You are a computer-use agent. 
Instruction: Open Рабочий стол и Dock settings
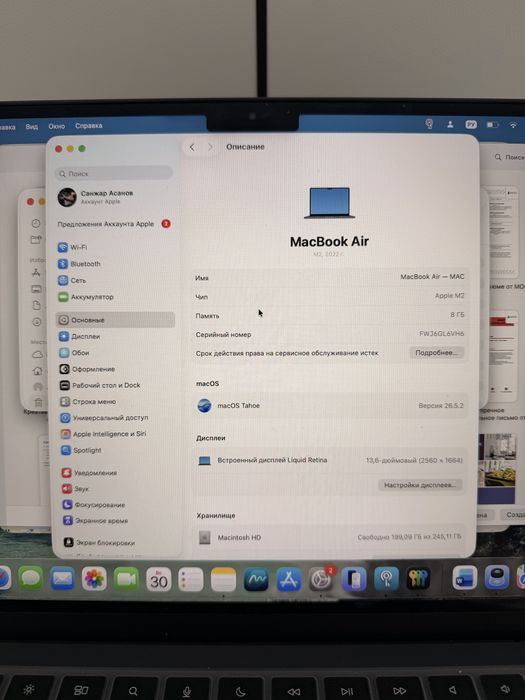(100, 385)
